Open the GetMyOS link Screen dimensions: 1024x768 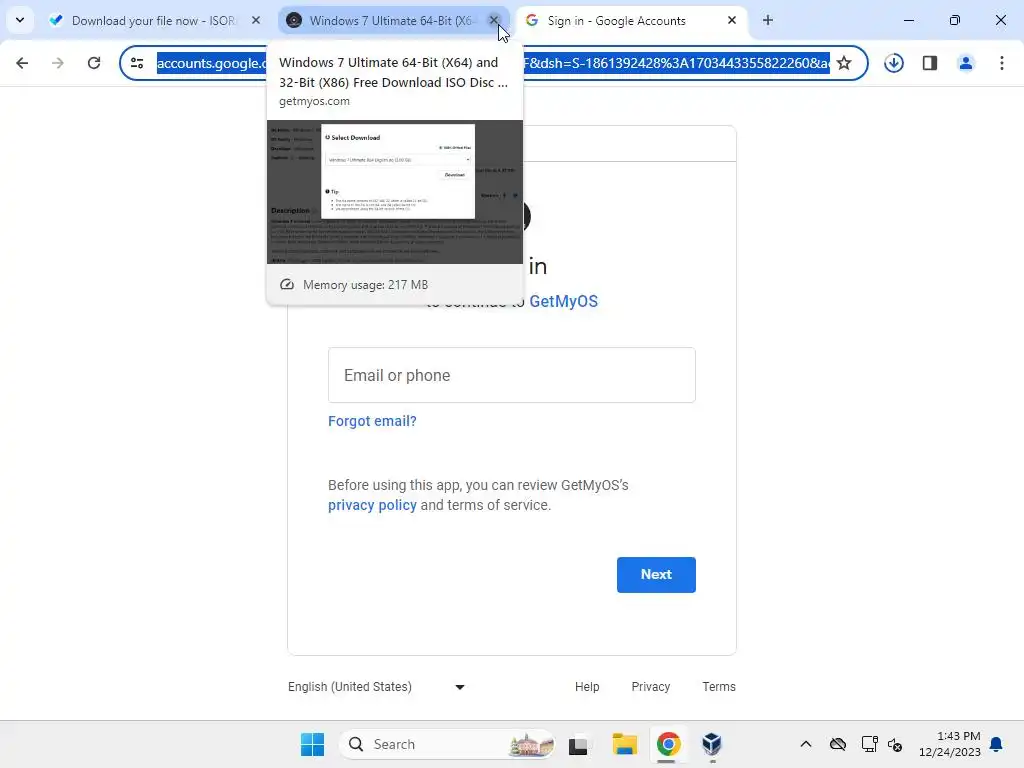[564, 301]
